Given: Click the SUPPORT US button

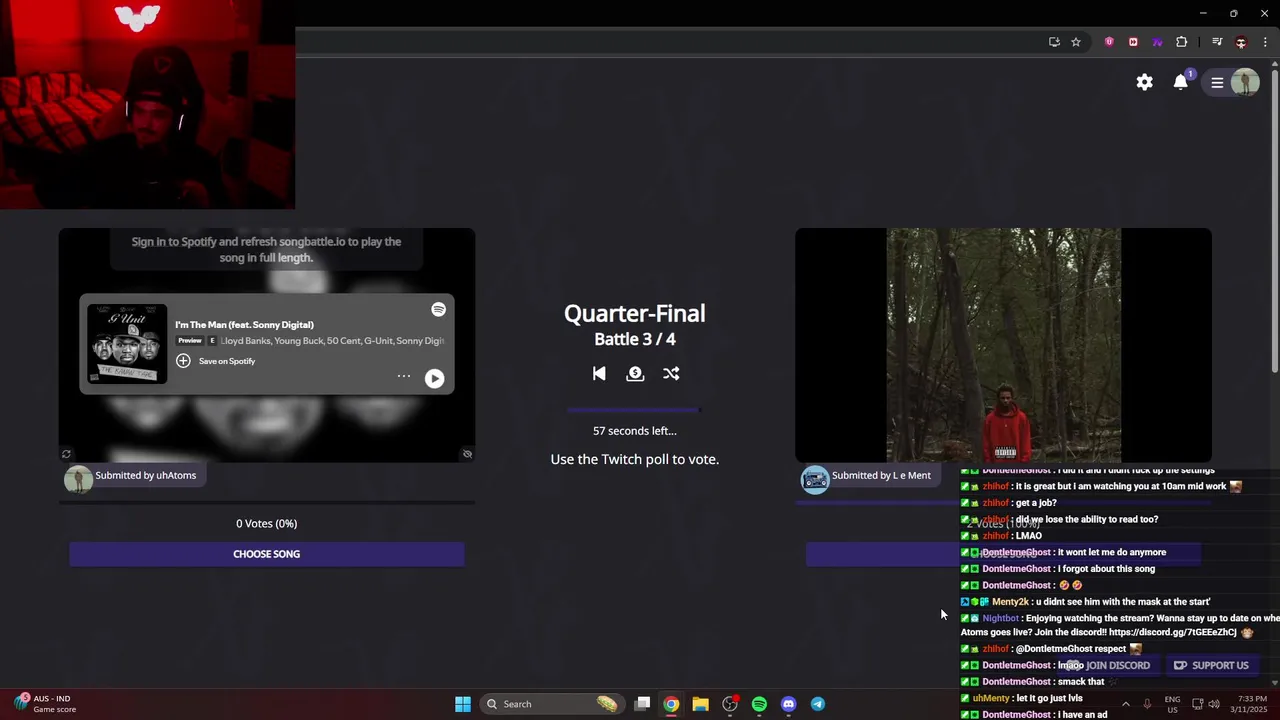Looking at the screenshot, I should [1211, 665].
